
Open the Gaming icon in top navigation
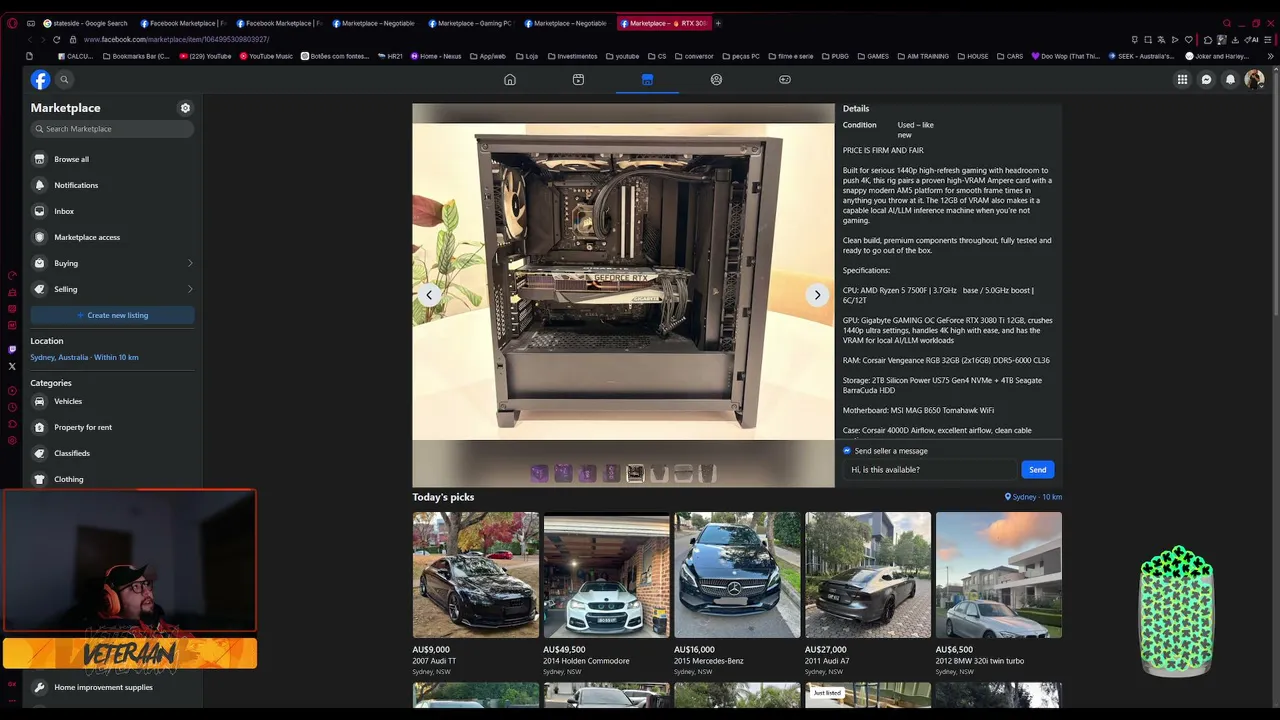pyautogui.click(x=785, y=79)
